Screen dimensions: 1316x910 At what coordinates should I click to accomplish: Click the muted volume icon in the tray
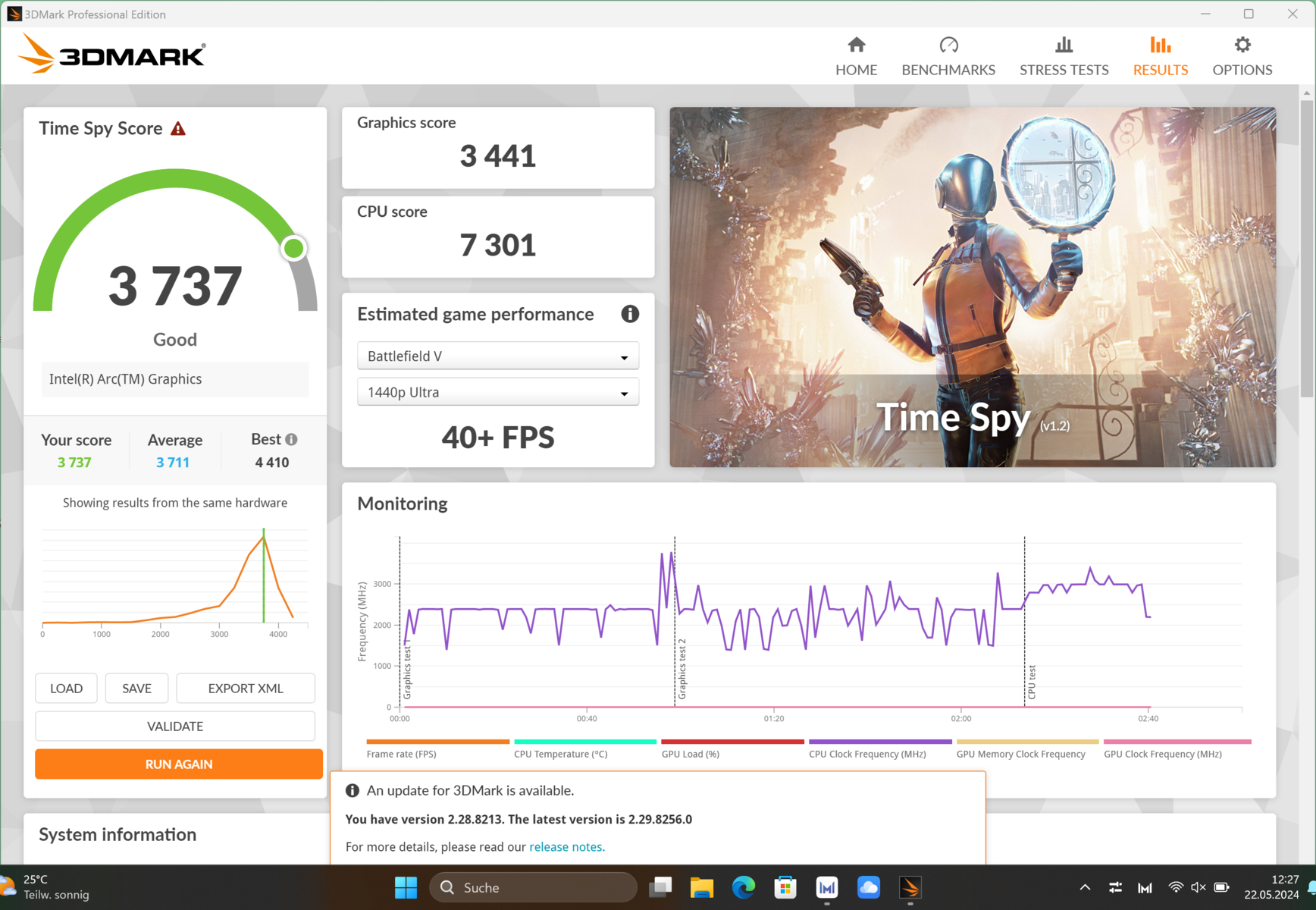click(x=1198, y=887)
